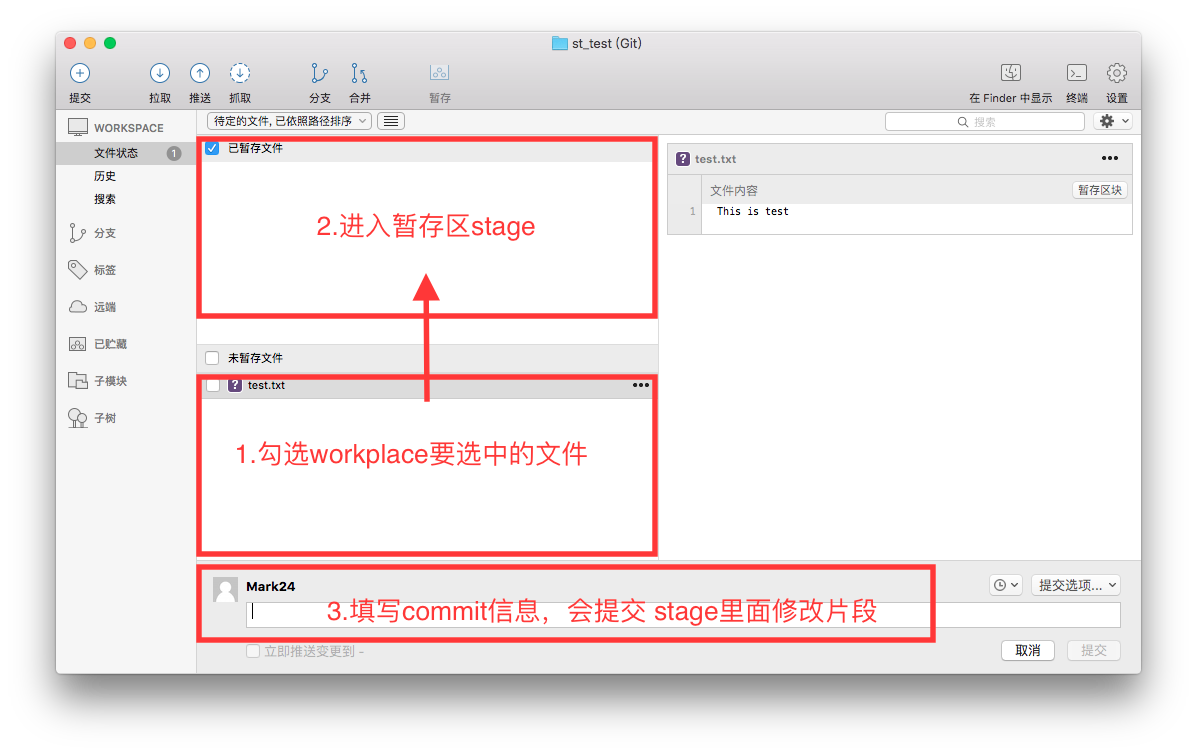The width and height of the screenshot is (1197, 754).
Task: Select Submodules (子模块) in the sidebar
Action: point(110,381)
